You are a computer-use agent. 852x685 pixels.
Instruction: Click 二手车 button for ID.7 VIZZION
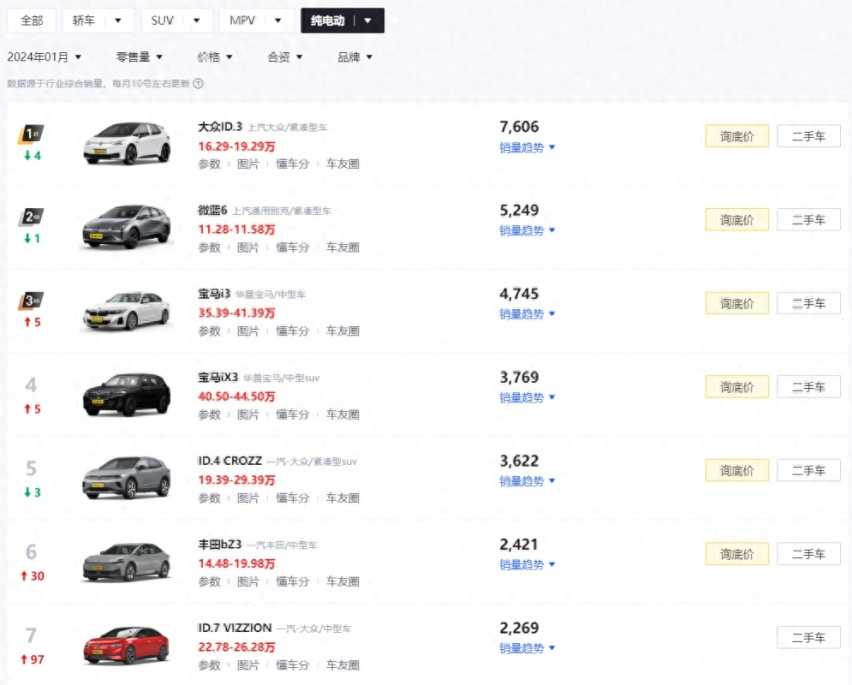808,637
